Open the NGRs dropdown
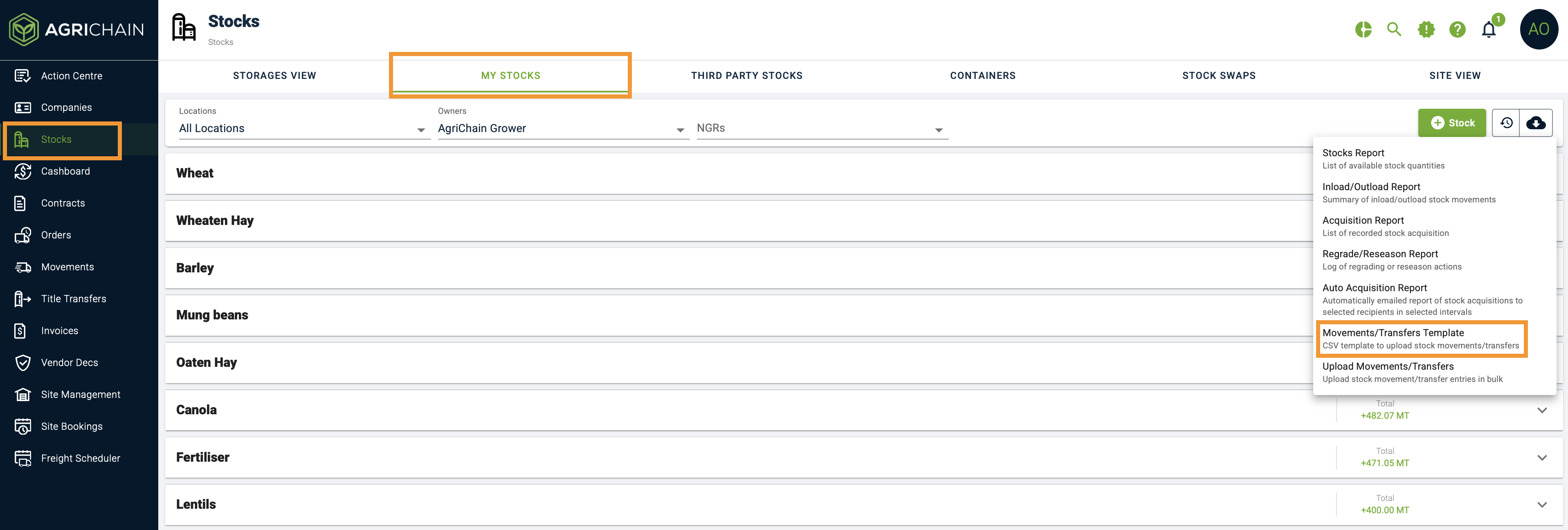 pos(822,128)
